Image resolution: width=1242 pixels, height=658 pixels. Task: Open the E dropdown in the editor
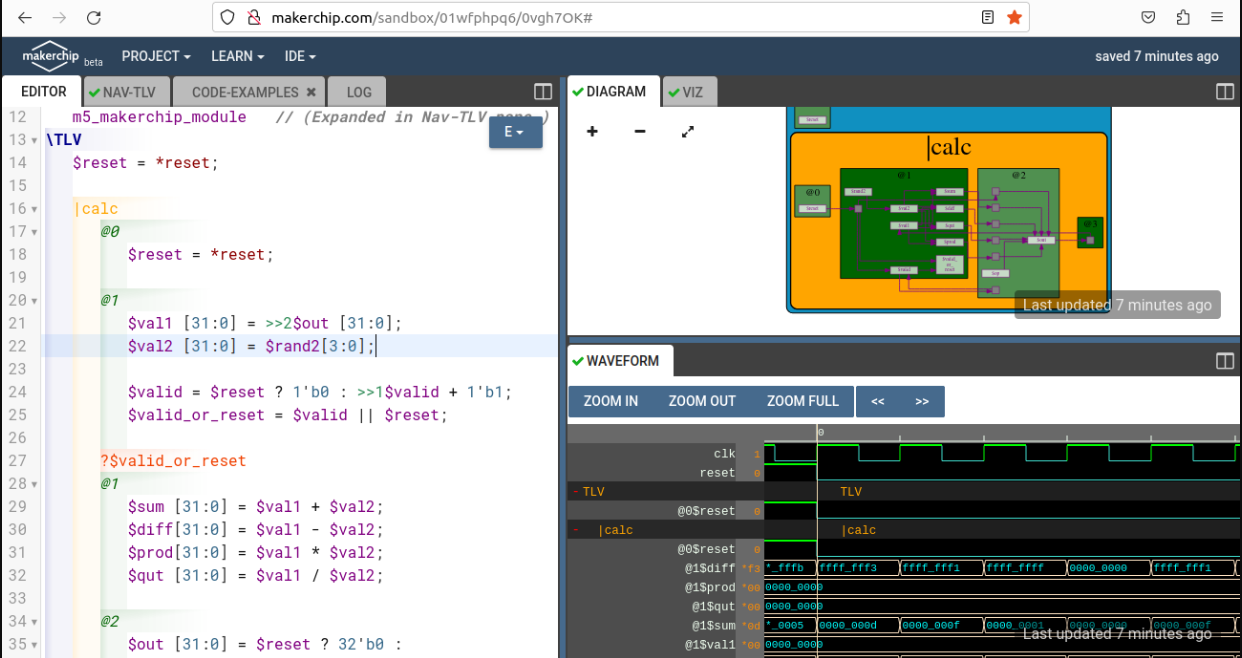tap(515, 131)
